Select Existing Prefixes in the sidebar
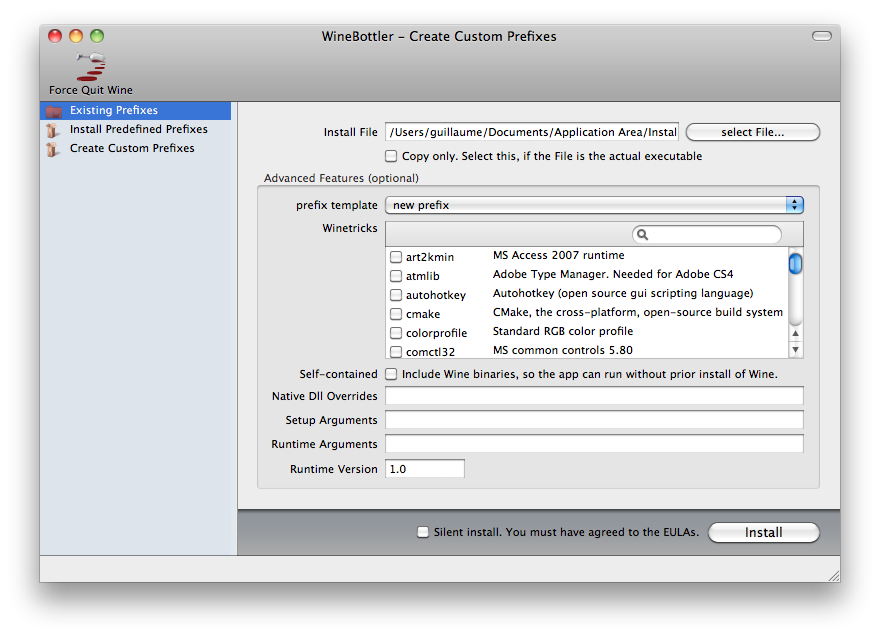This screenshot has height=637, width=880. pos(135,111)
